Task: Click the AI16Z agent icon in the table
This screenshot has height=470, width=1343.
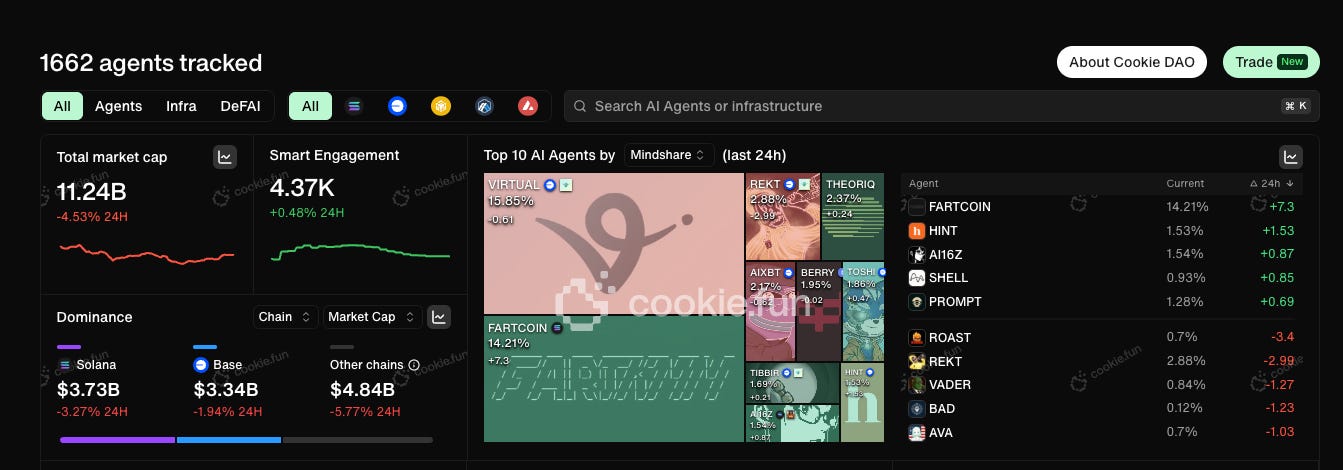Action: [x=917, y=254]
